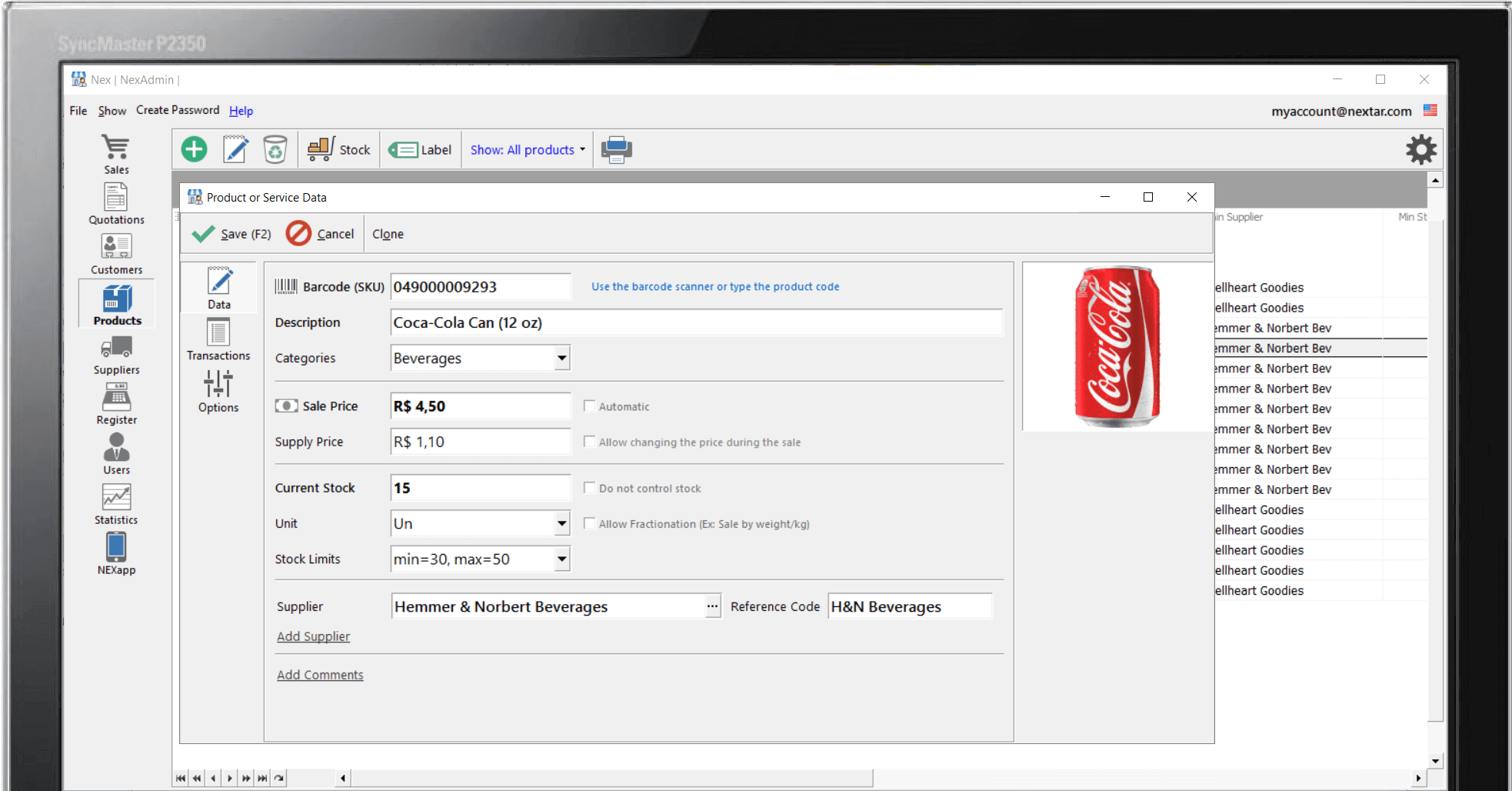
Task: Select the Sales cart icon
Action: [x=116, y=152]
